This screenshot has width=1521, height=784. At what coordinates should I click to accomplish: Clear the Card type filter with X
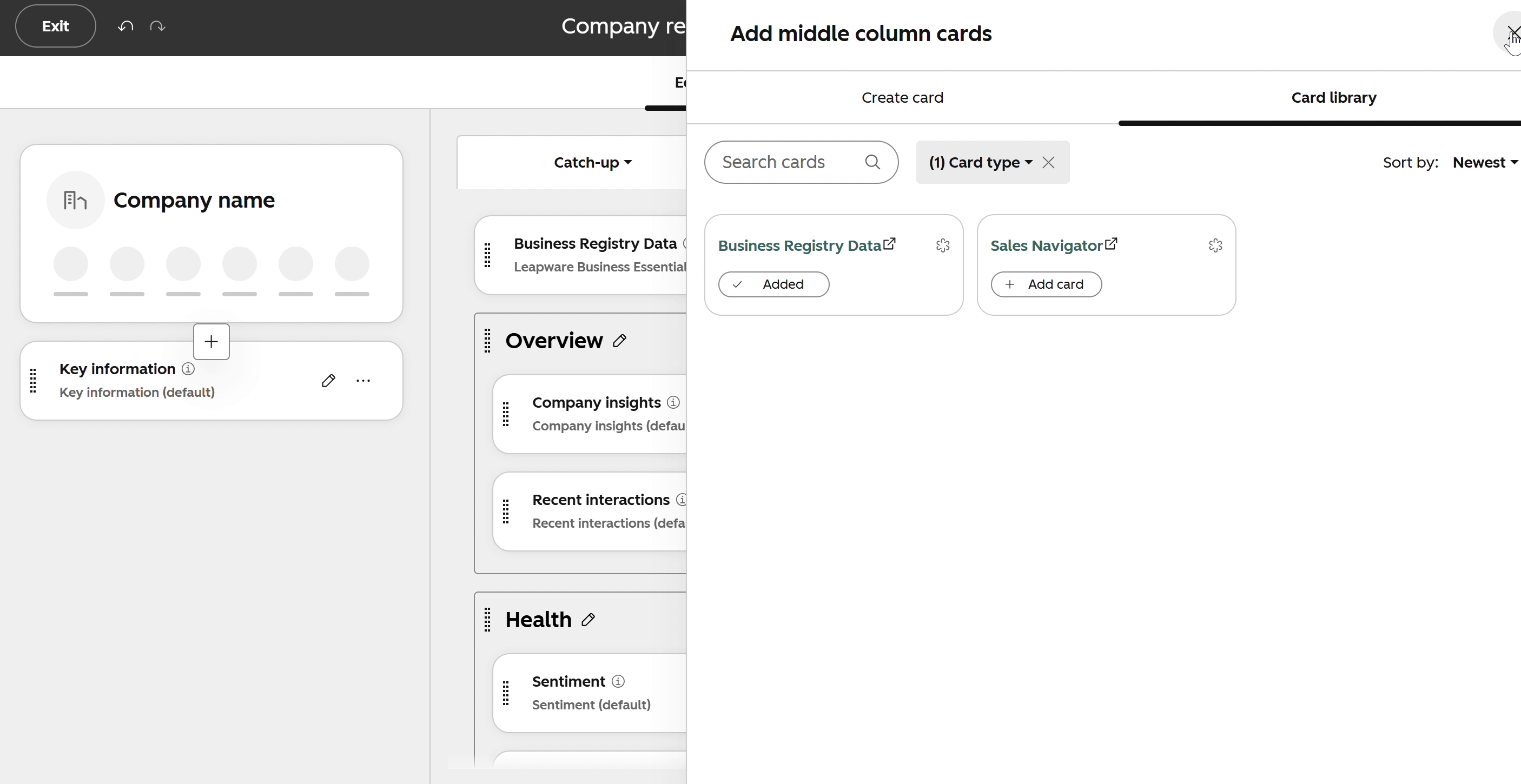tap(1048, 162)
